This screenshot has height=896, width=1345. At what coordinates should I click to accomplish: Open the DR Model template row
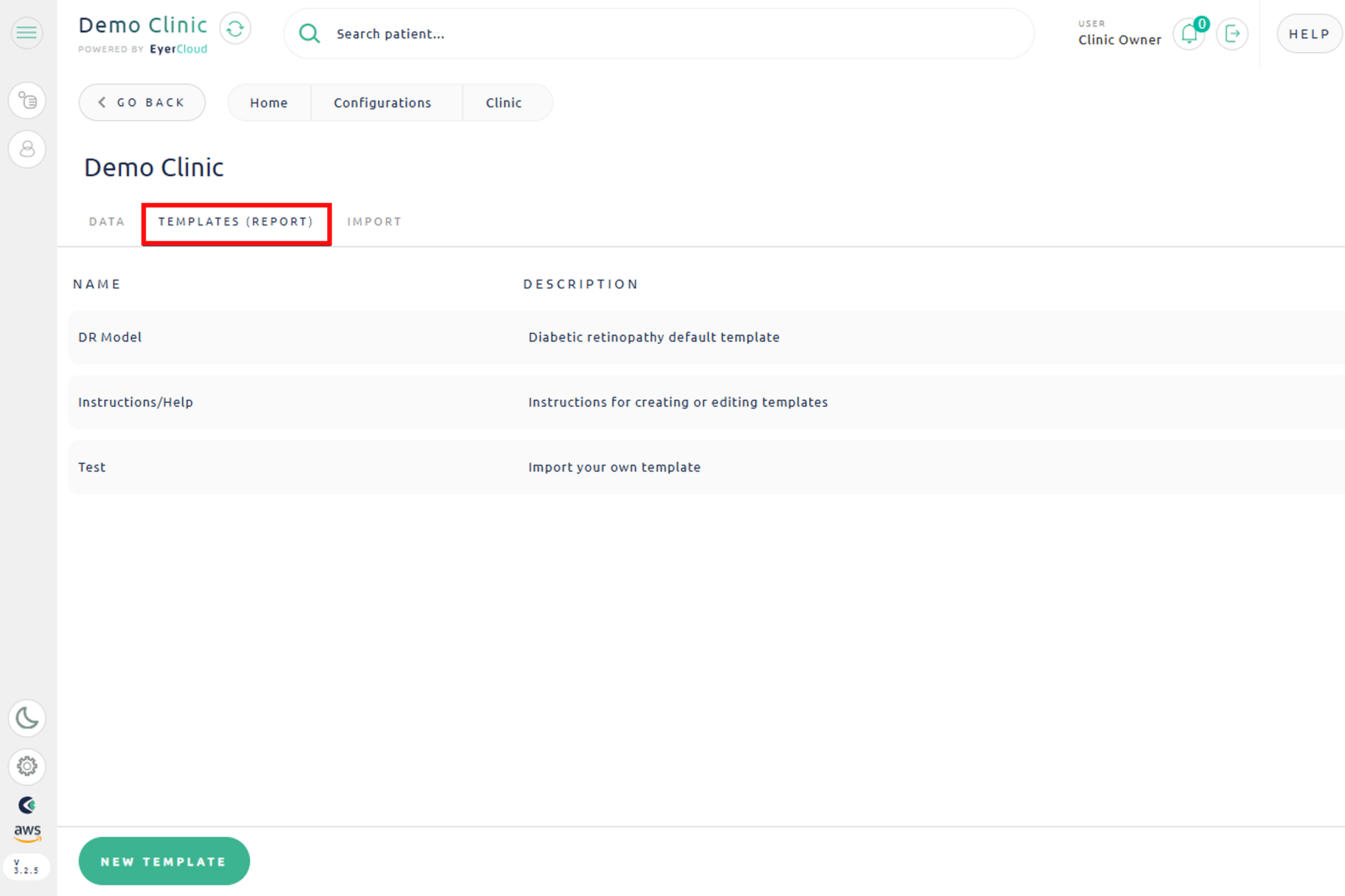click(x=110, y=337)
